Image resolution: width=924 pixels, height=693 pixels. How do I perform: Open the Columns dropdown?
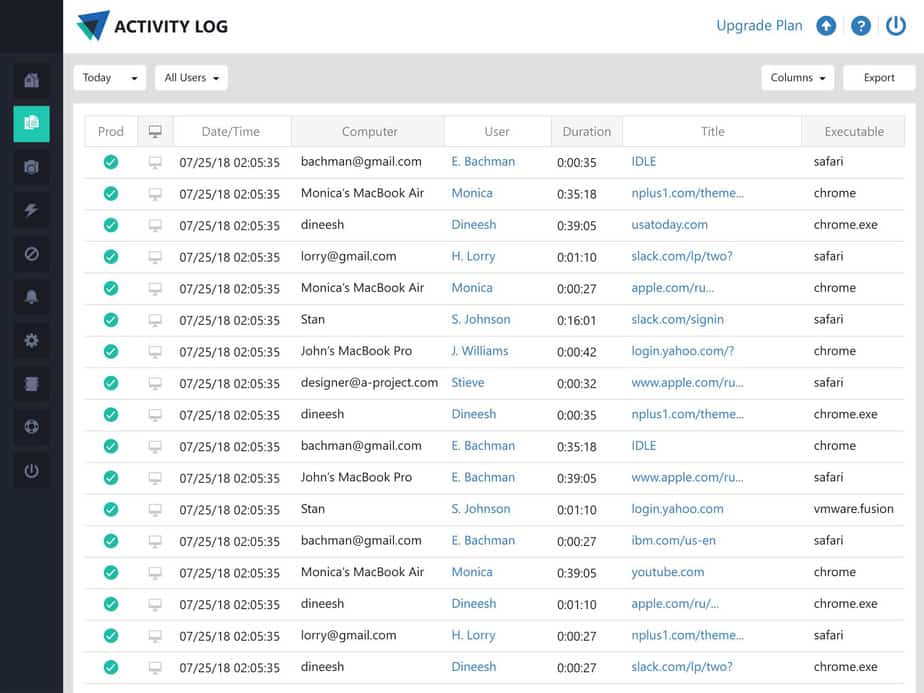click(797, 77)
